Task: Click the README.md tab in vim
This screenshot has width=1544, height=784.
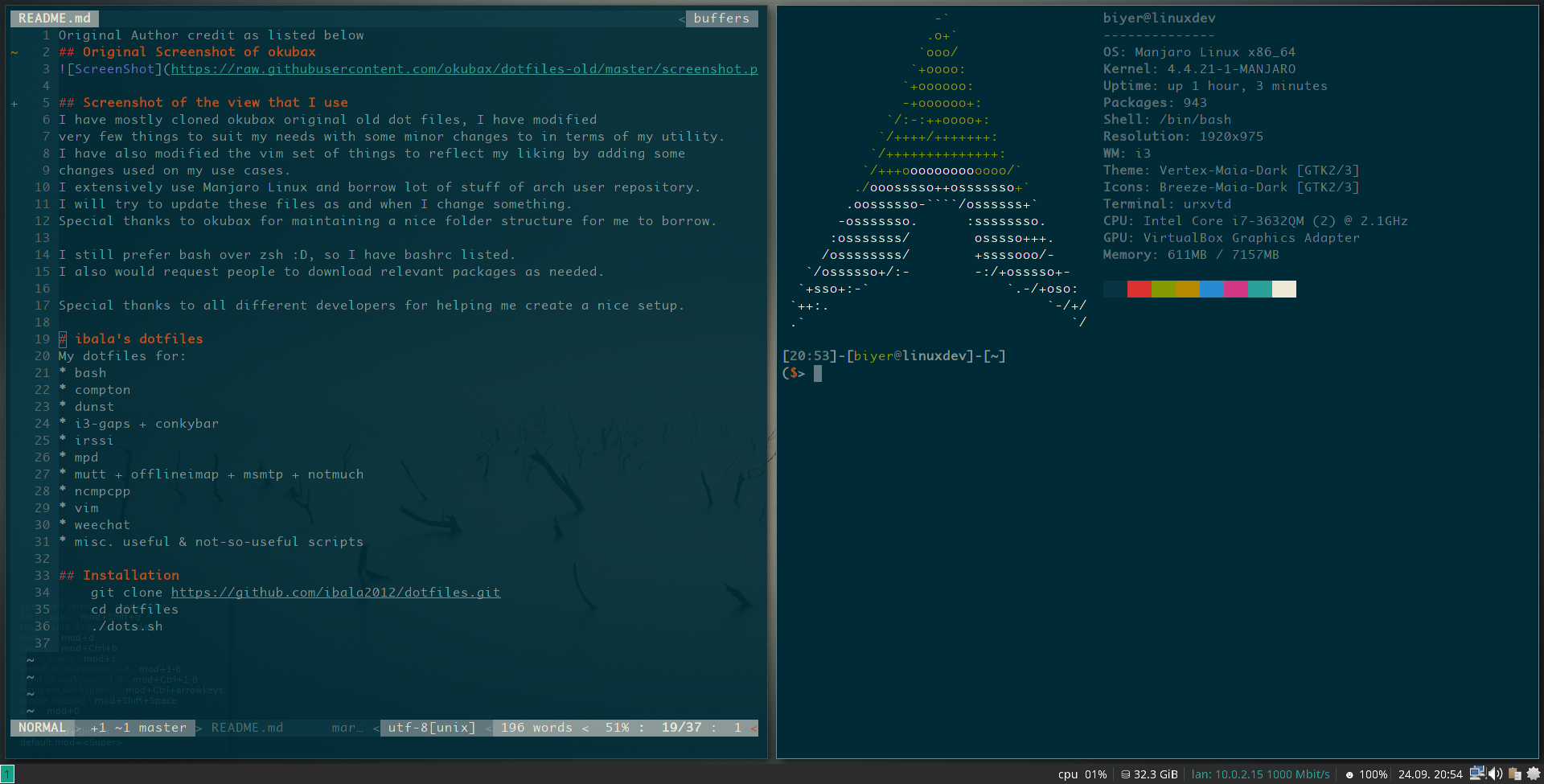Action: [x=55, y=18]
